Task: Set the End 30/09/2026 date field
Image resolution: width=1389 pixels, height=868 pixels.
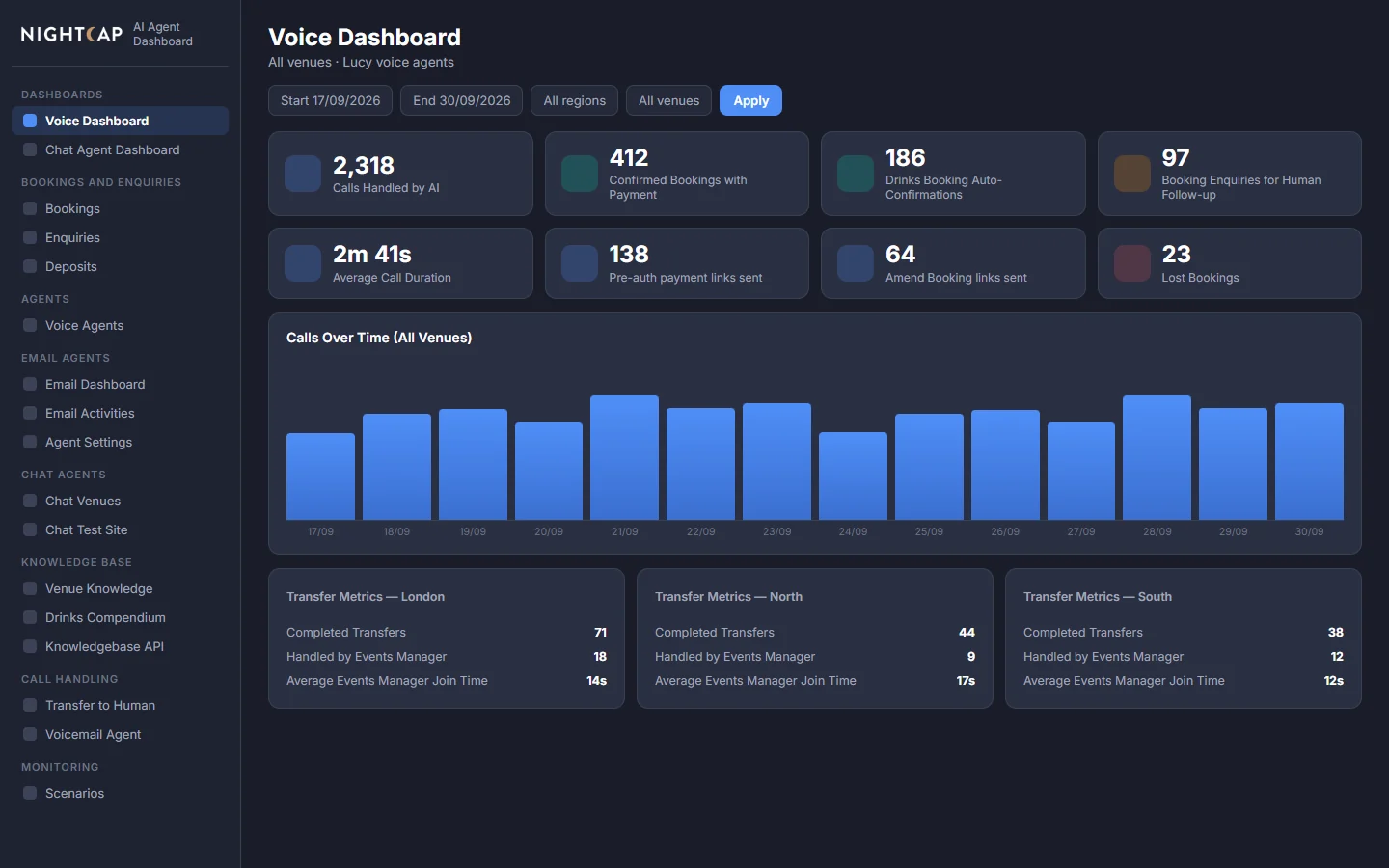Action: click(x=462, y=100)
